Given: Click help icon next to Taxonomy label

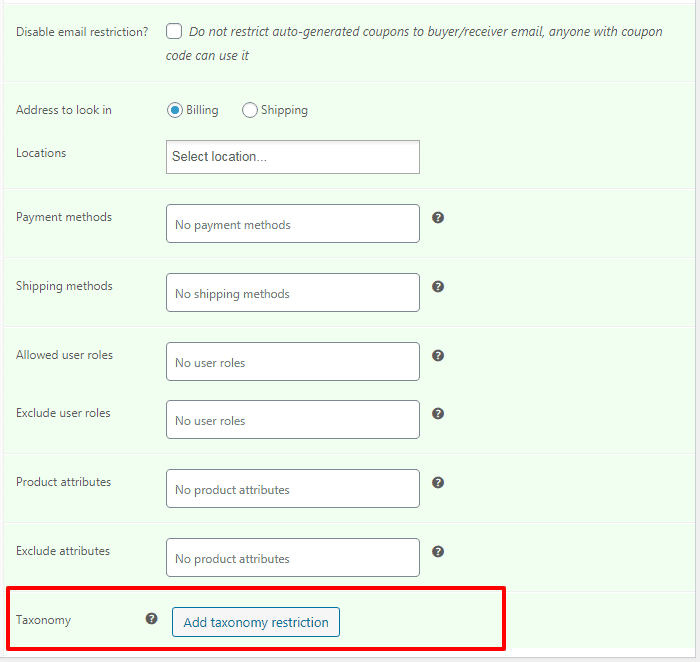Looking at the screenshot, I should coord(152,618).
